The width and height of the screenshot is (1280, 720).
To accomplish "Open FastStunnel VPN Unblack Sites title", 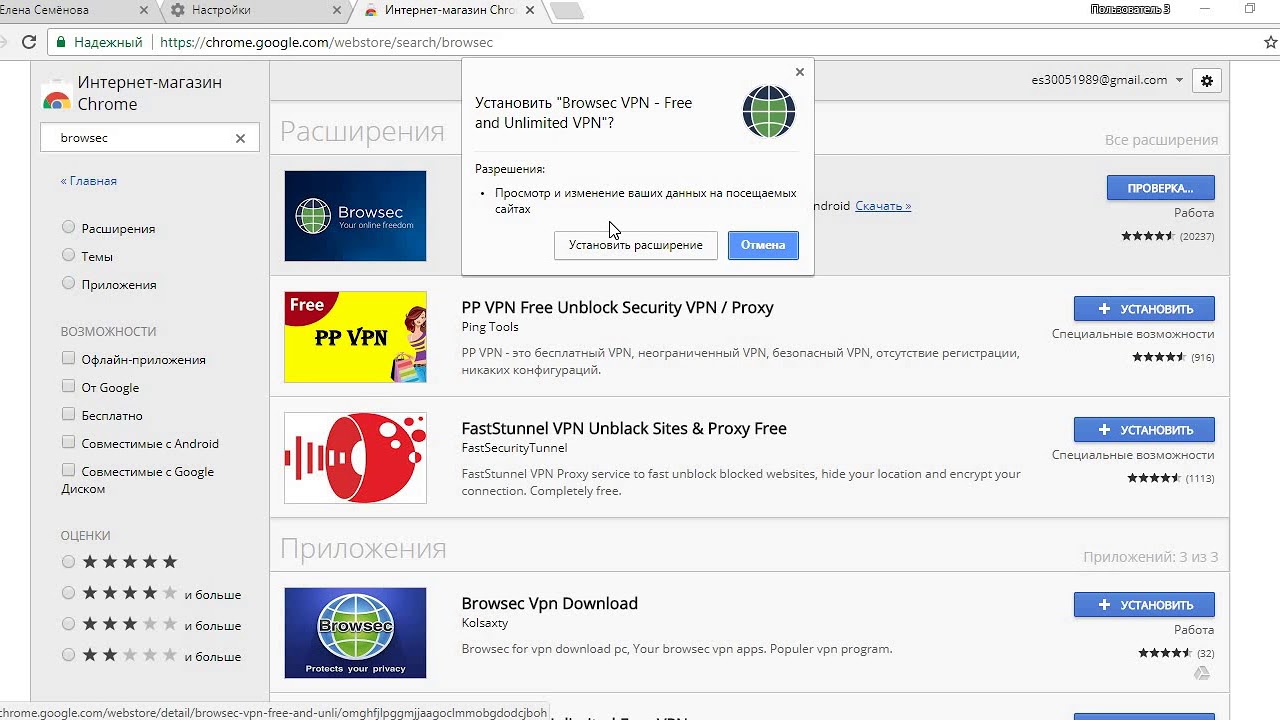I will click(x=624, y=428).
